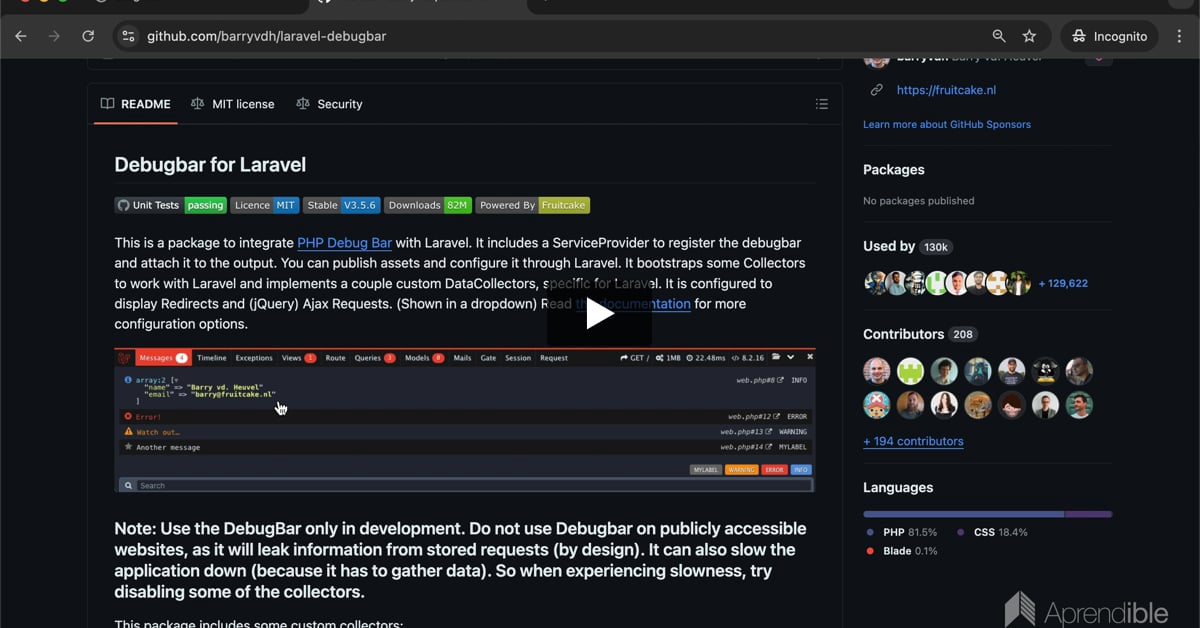Viewport: 1200px width, 628px height.
Task: Click the + 194 contributors link
Action: point(913,441)
